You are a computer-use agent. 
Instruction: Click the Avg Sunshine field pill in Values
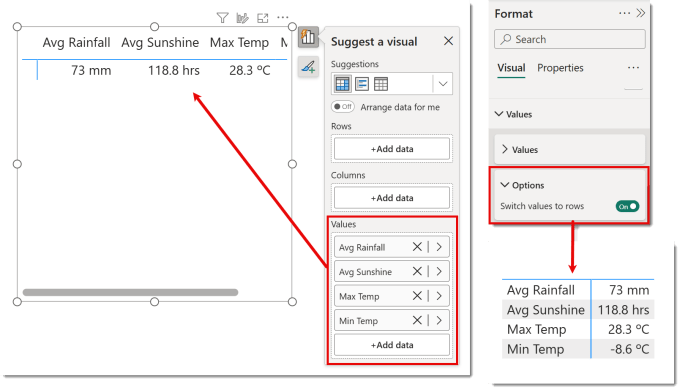click(x=392, y=271)
